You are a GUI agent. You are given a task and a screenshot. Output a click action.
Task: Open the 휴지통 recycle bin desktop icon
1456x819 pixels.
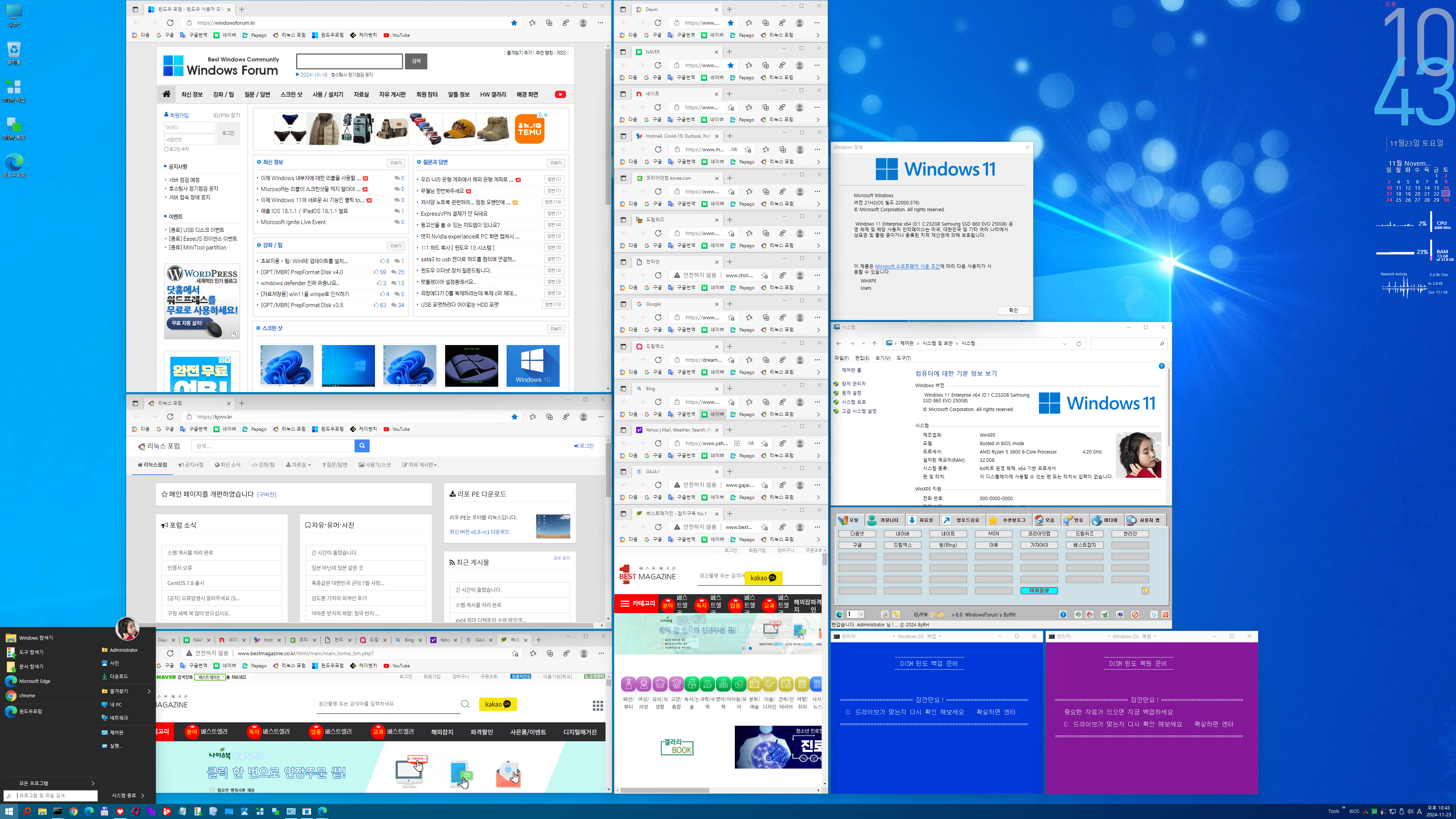(14, 53)
